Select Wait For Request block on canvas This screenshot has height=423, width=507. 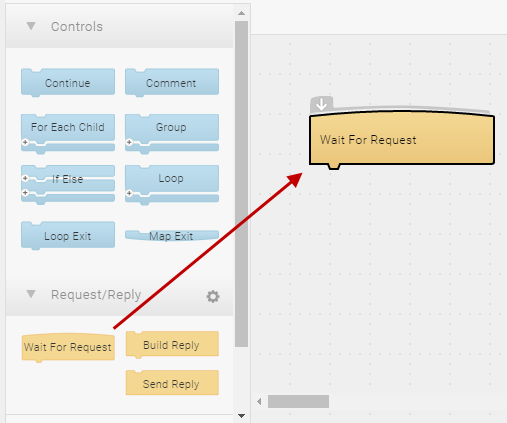coord(402,139)
